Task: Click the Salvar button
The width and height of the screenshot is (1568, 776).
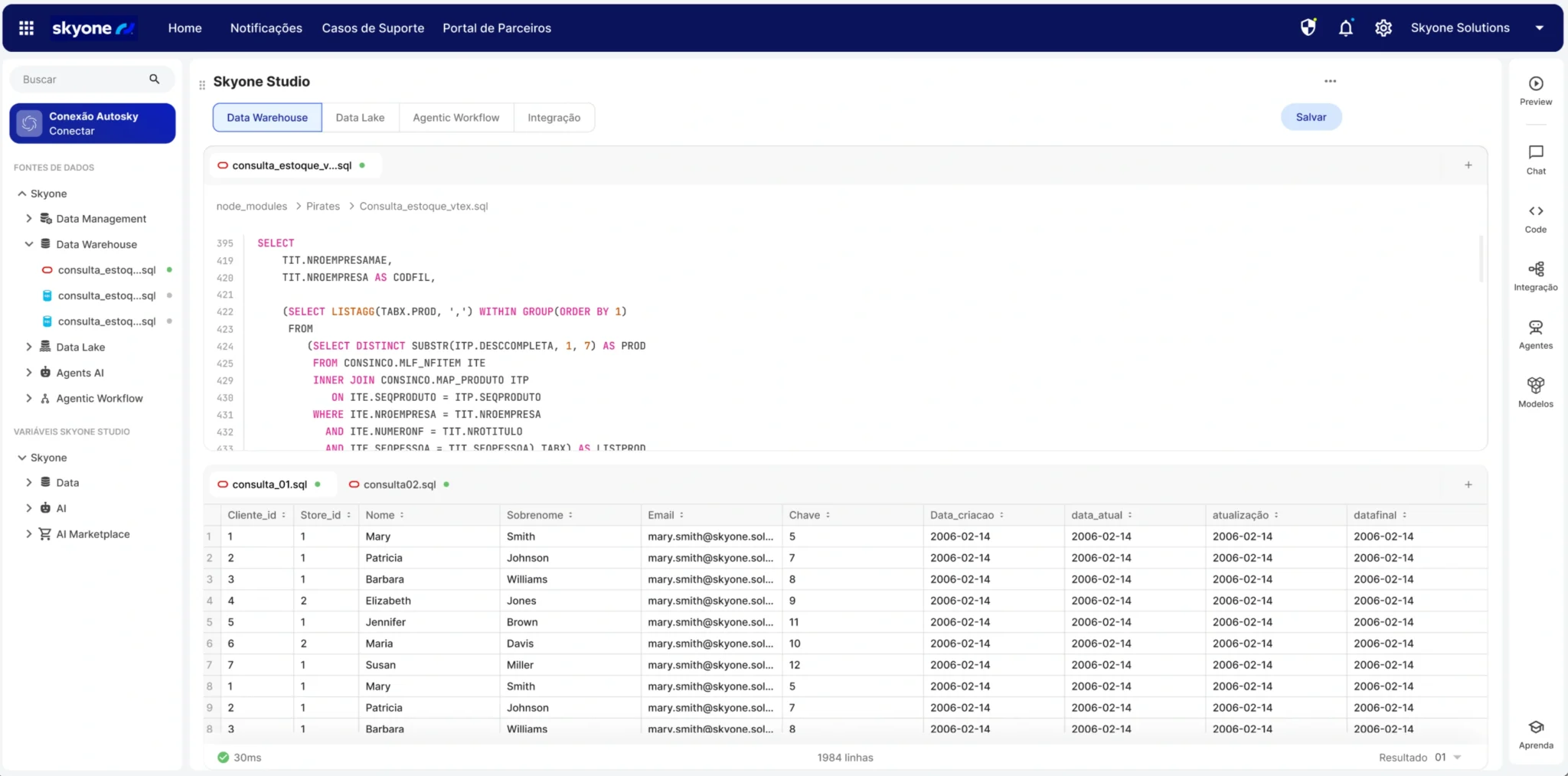Action: 1311,117
